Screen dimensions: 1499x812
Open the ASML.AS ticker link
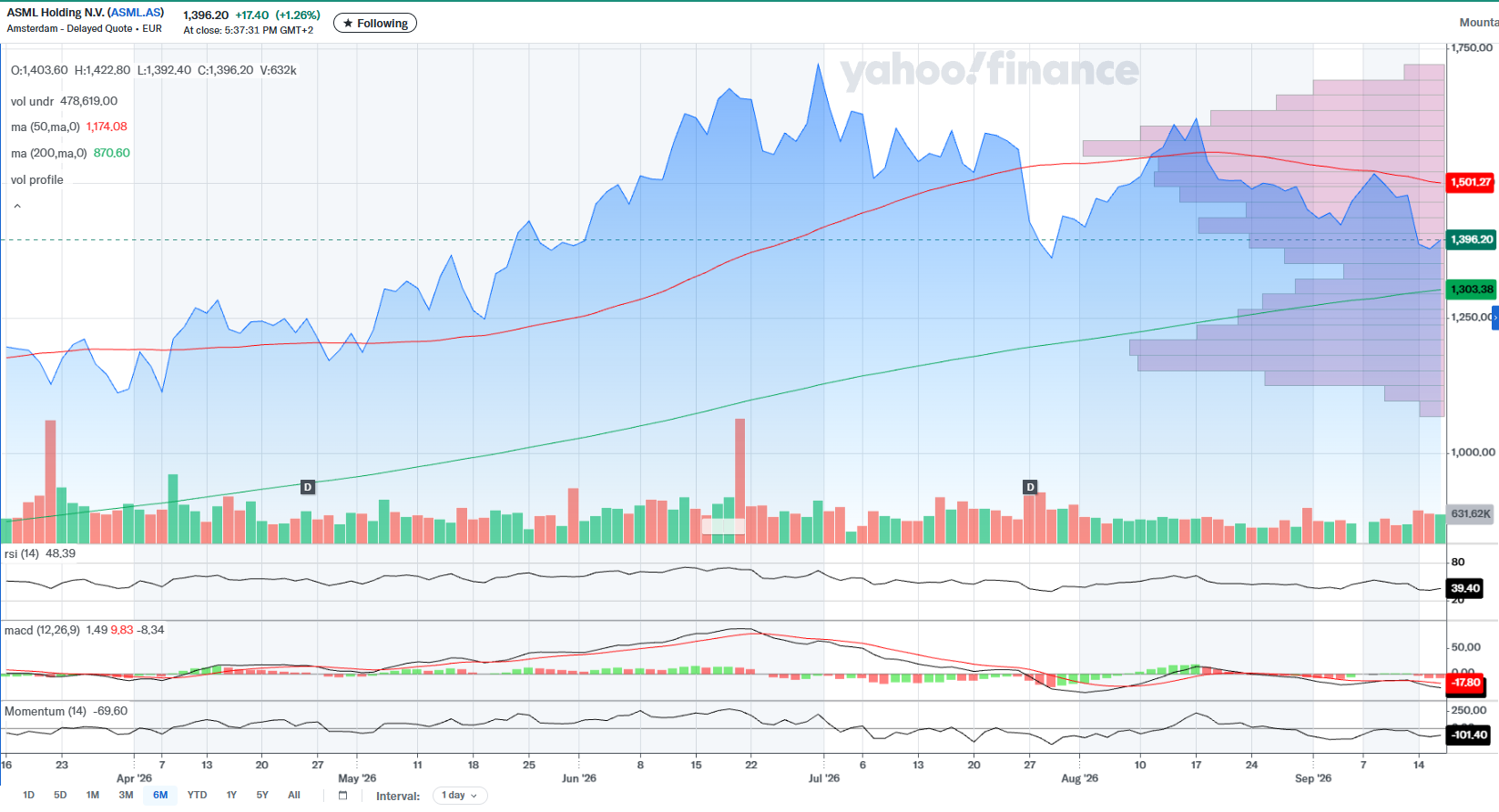135,13
